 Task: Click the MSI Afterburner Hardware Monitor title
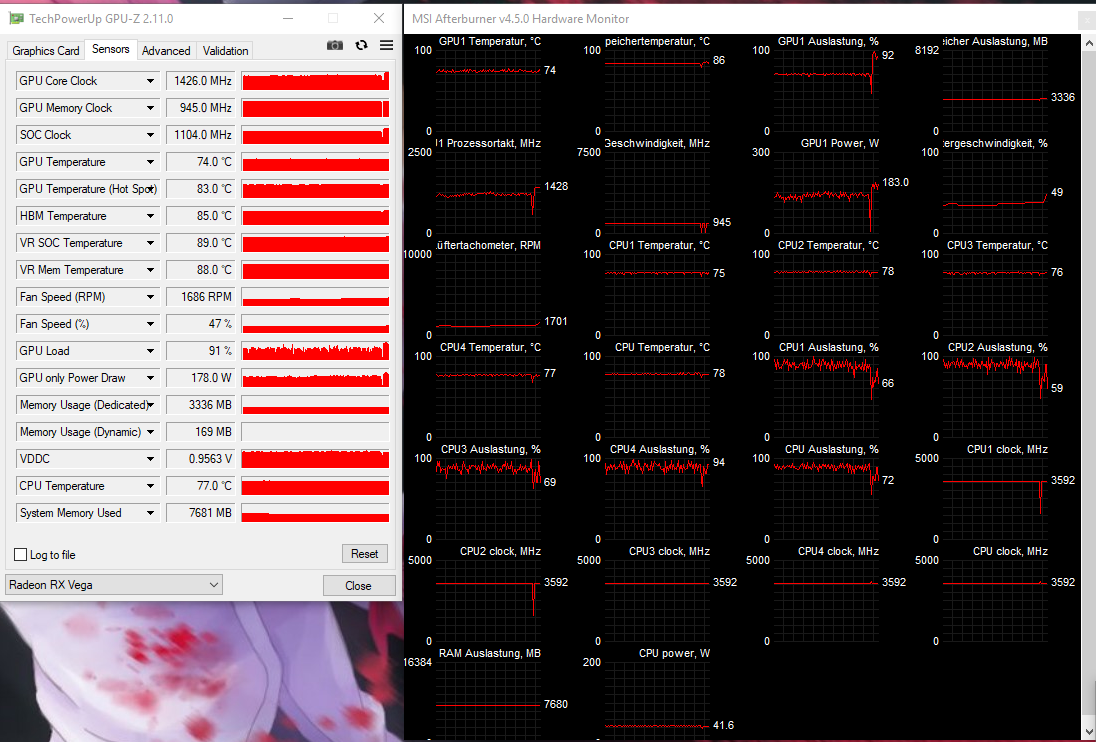pyautogui.click(x=520, y=19)
